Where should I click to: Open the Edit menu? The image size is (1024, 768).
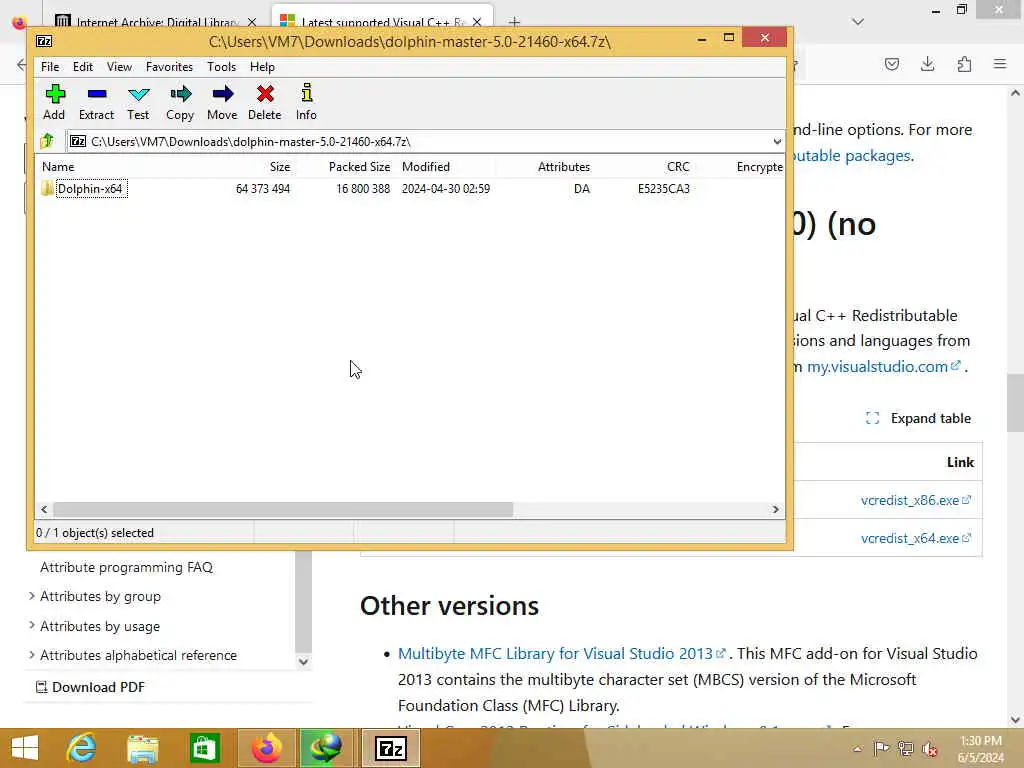tap(82, 67)
